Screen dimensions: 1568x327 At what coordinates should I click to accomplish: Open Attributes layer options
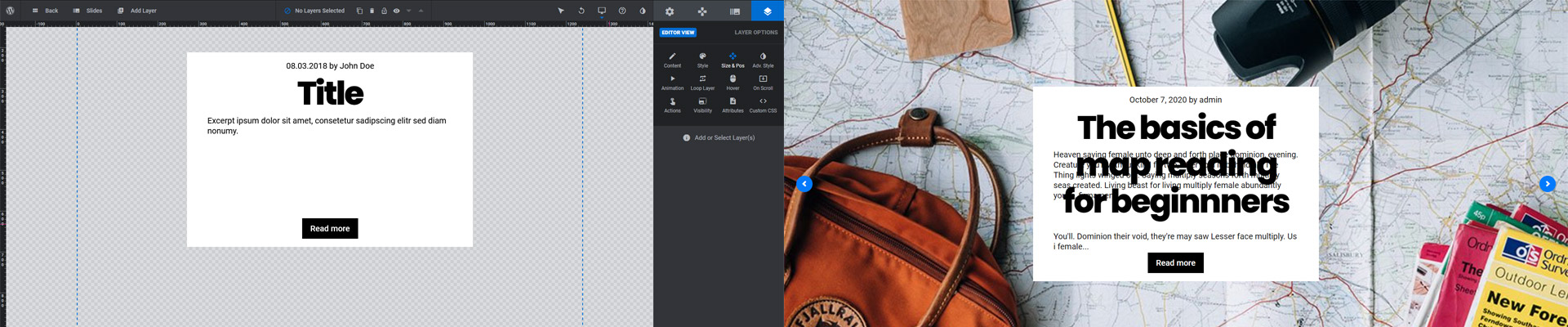coord(733,105)
